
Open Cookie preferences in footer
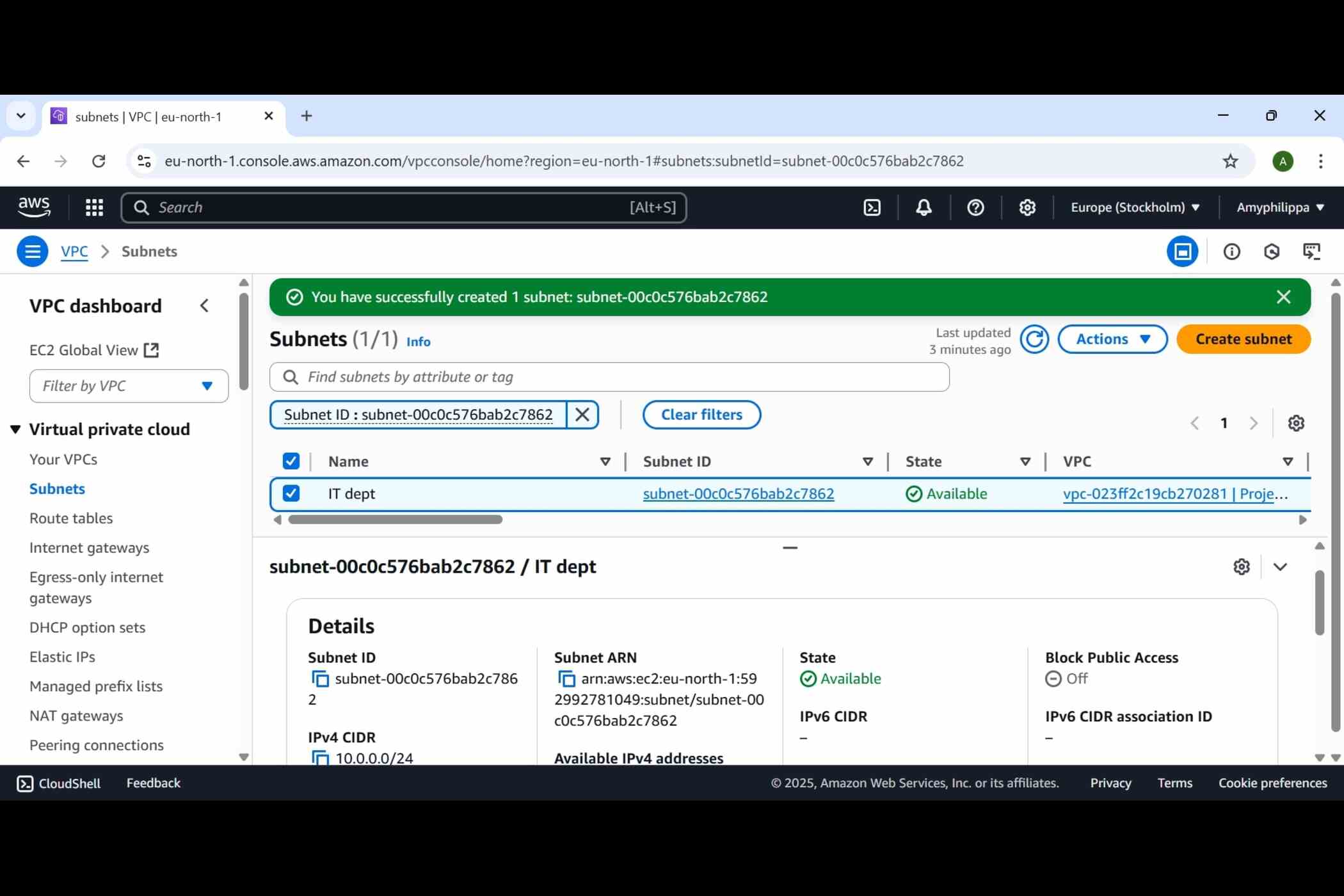click(x=1272, y=783)
